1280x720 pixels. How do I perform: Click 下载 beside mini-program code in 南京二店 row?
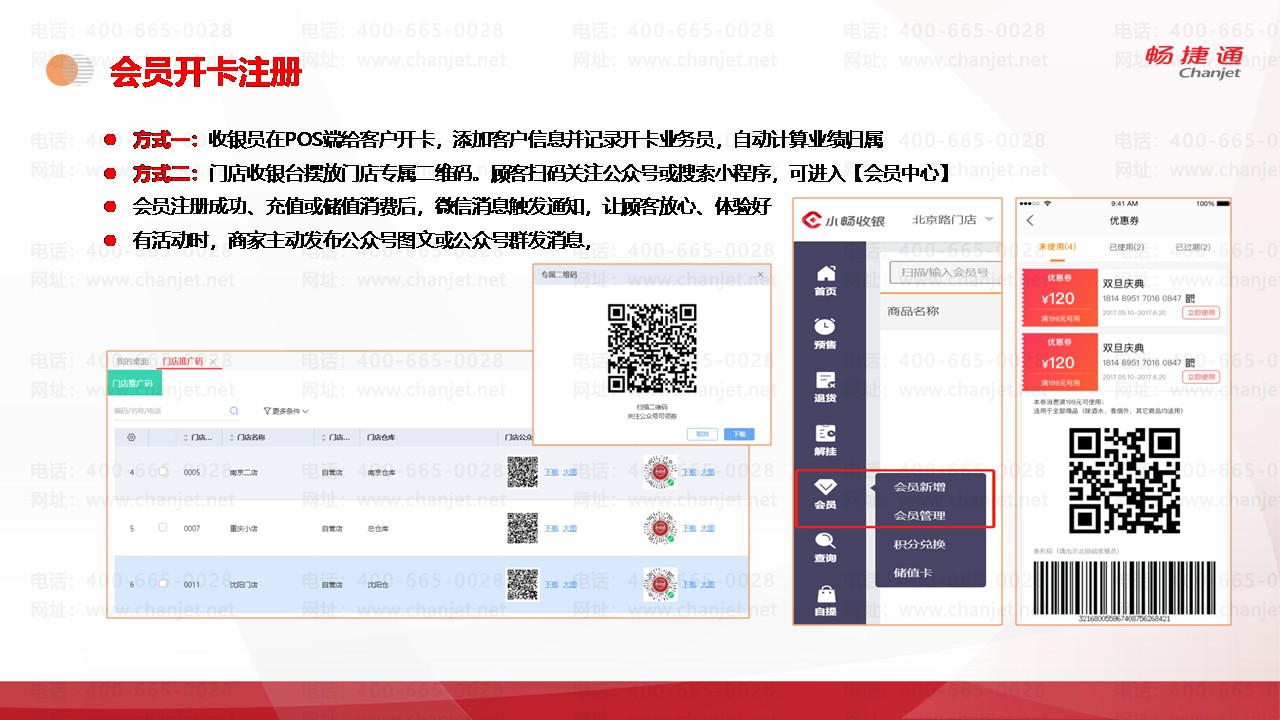[x=689, y=472]
